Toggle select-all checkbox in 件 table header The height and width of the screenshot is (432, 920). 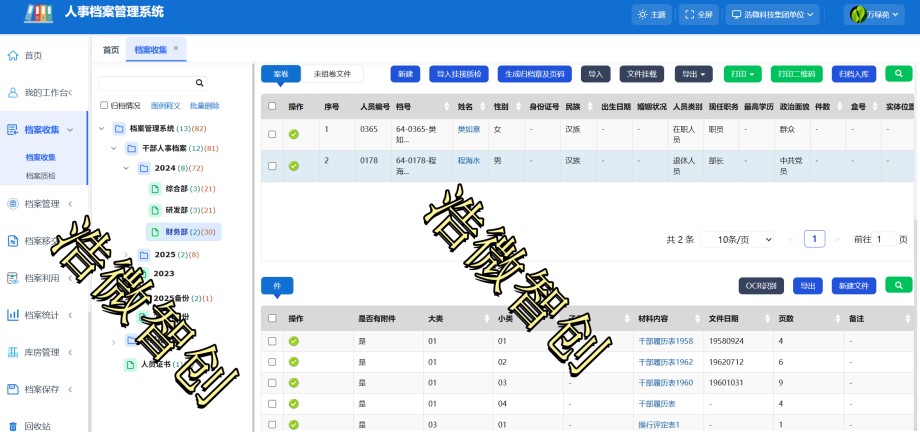272,318
